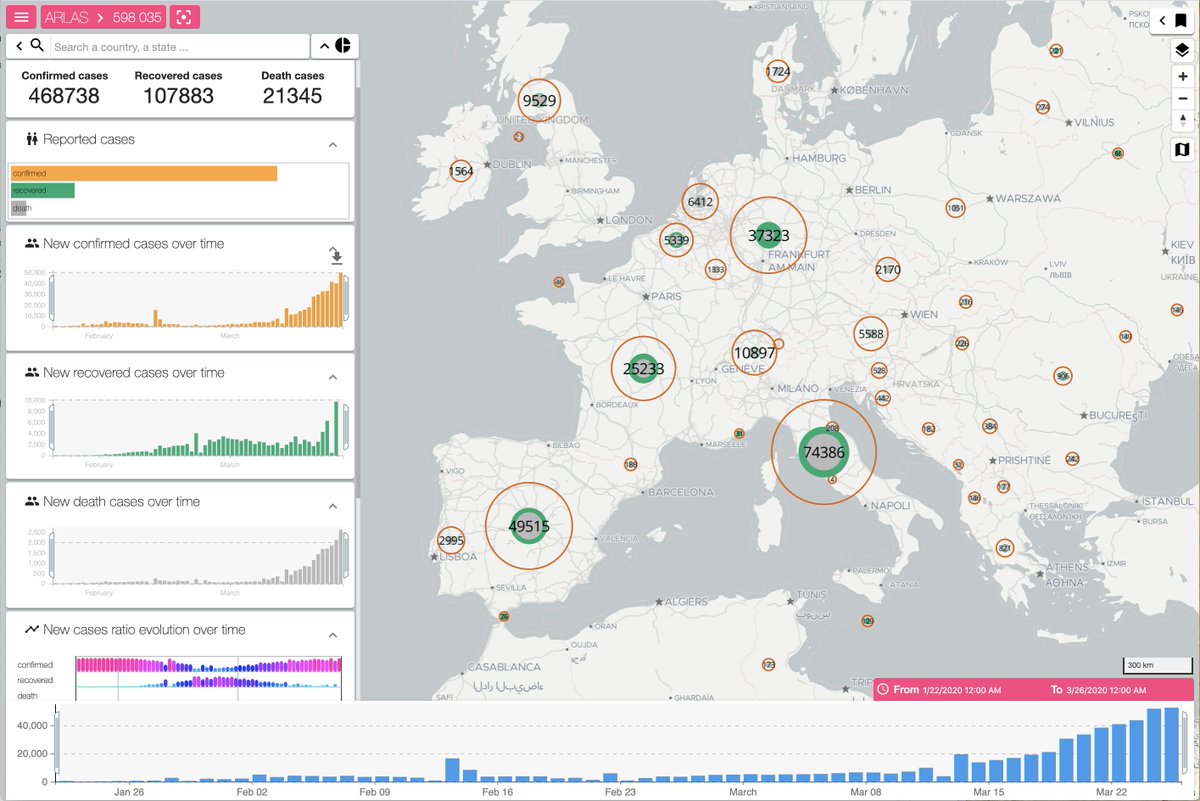This screenshot has width=1200, height=801.
Task: Zoom in using the plus button on map
Action: [x=1185, y=76]
